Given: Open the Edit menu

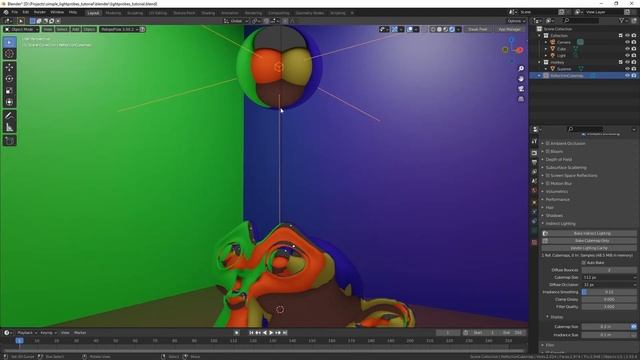Looking at the screenshot, I should pyautogui.click(x=26, y=13).
